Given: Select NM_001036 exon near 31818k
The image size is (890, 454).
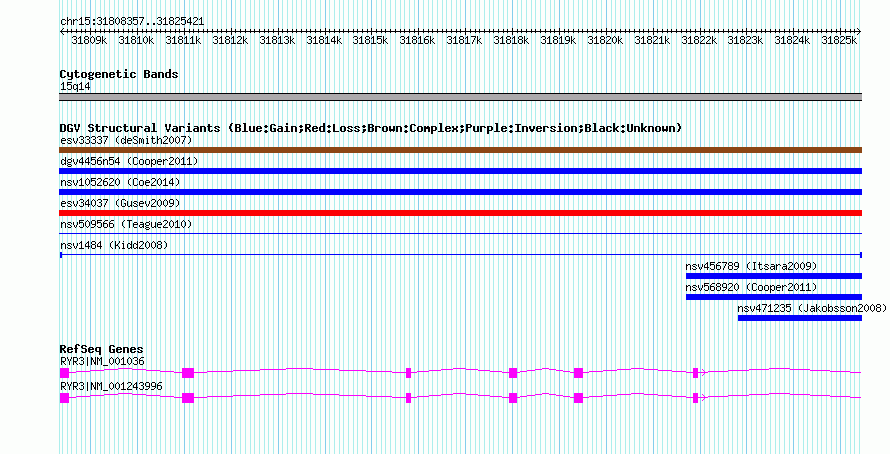Looking at the screenshot, I should pyautogui.click(x=513, y=373).
